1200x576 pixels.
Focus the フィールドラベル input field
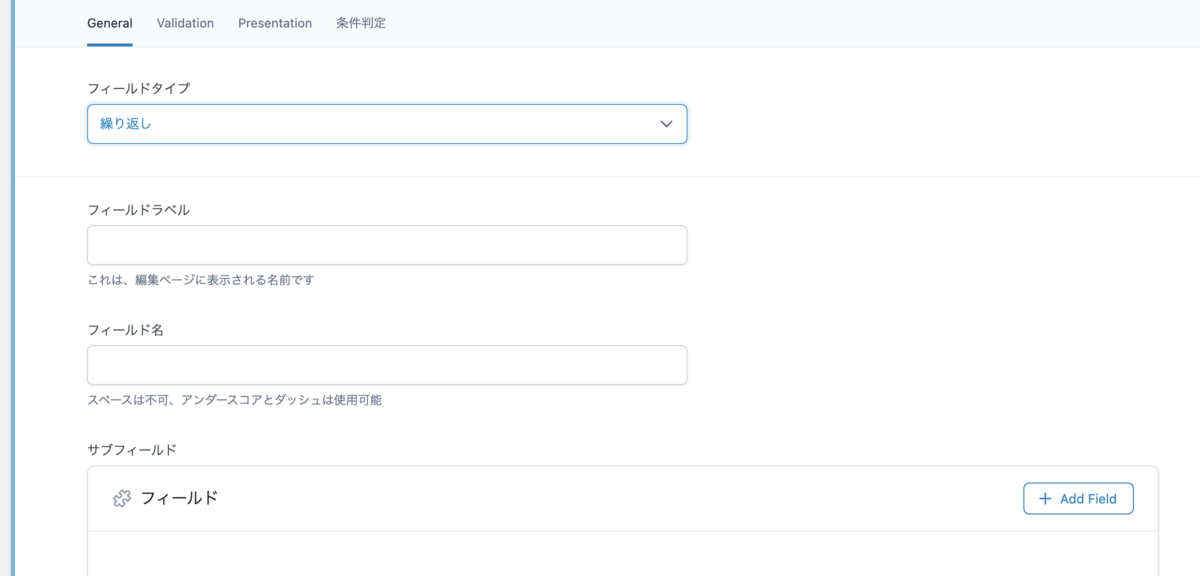pos(387,245)
